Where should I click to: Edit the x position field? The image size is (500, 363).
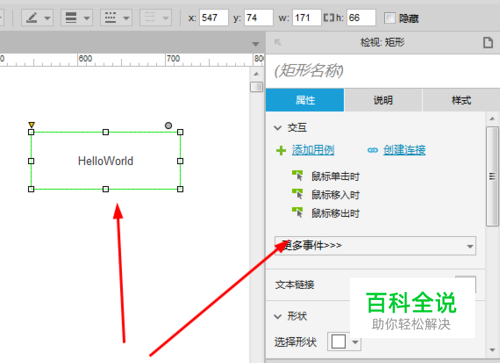tap(214, 18)
